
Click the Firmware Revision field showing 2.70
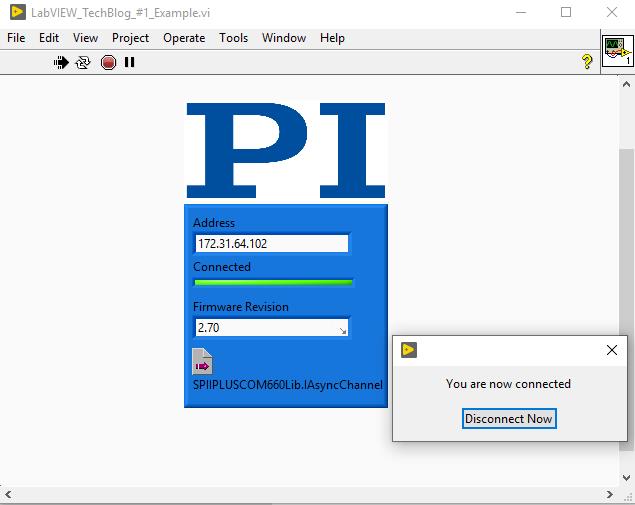tap(272, 327)
